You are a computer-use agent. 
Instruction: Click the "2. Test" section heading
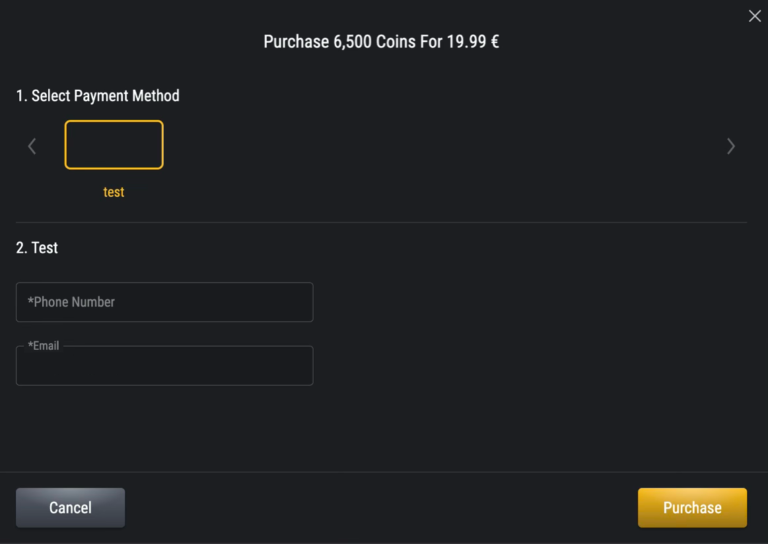(37, 247)
